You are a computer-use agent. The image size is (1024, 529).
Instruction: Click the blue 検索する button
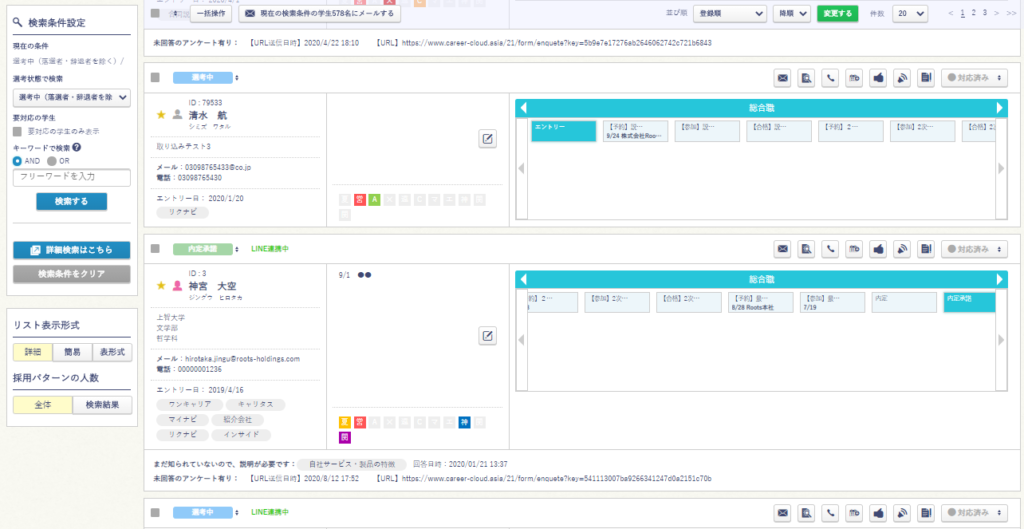71,201
